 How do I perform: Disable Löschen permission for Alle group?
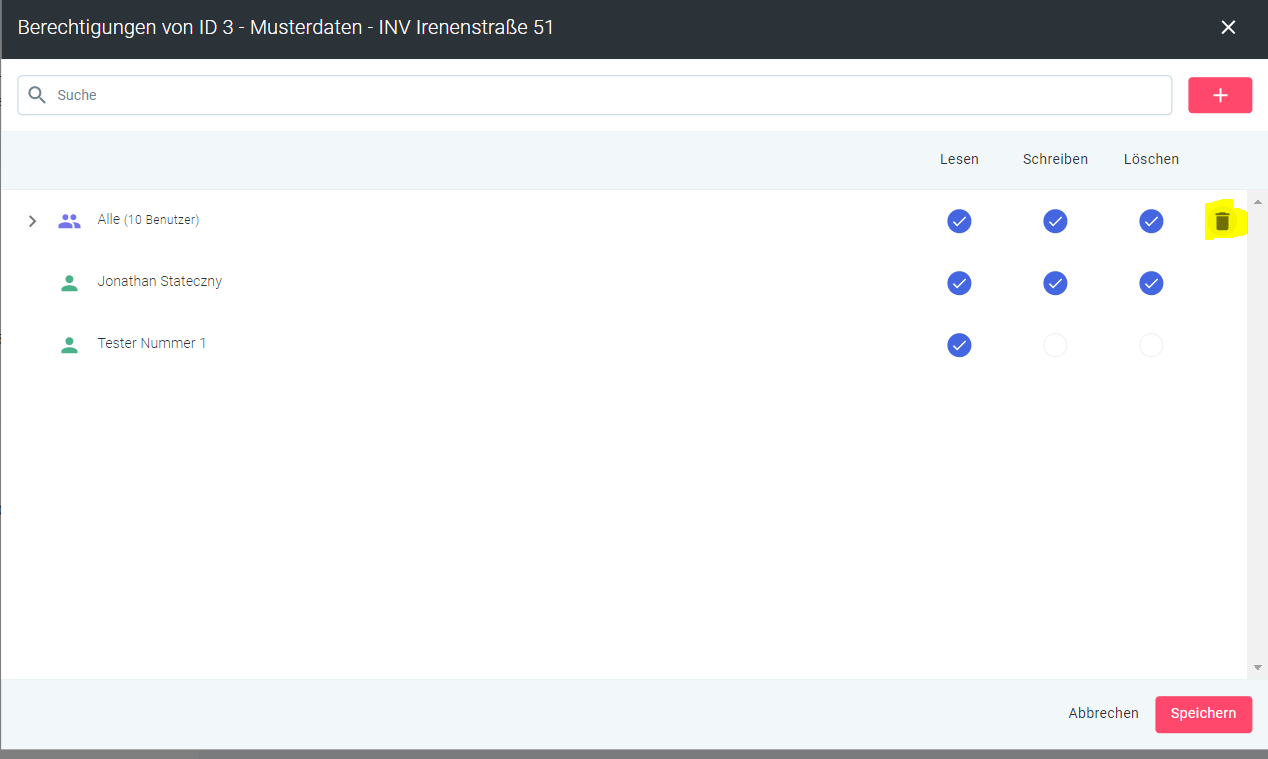pos(1151,221)
